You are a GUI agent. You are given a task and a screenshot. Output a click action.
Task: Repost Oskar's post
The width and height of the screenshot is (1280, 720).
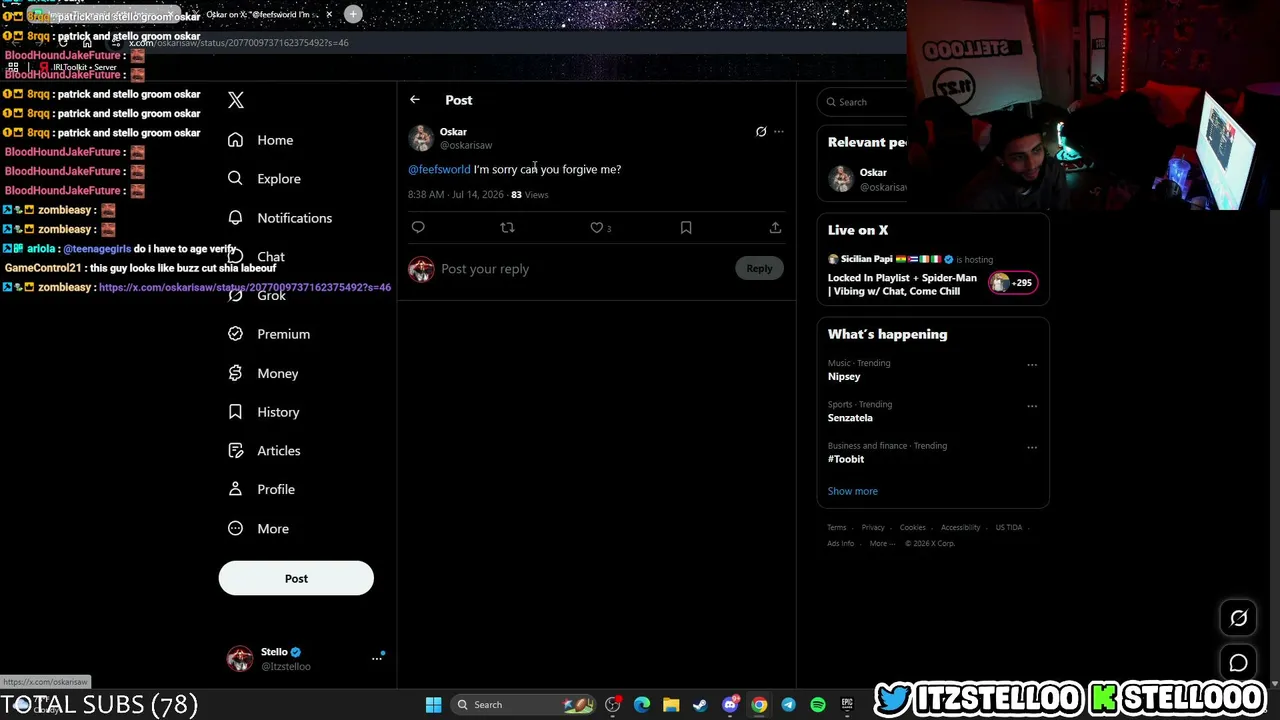tap(507, 228)
